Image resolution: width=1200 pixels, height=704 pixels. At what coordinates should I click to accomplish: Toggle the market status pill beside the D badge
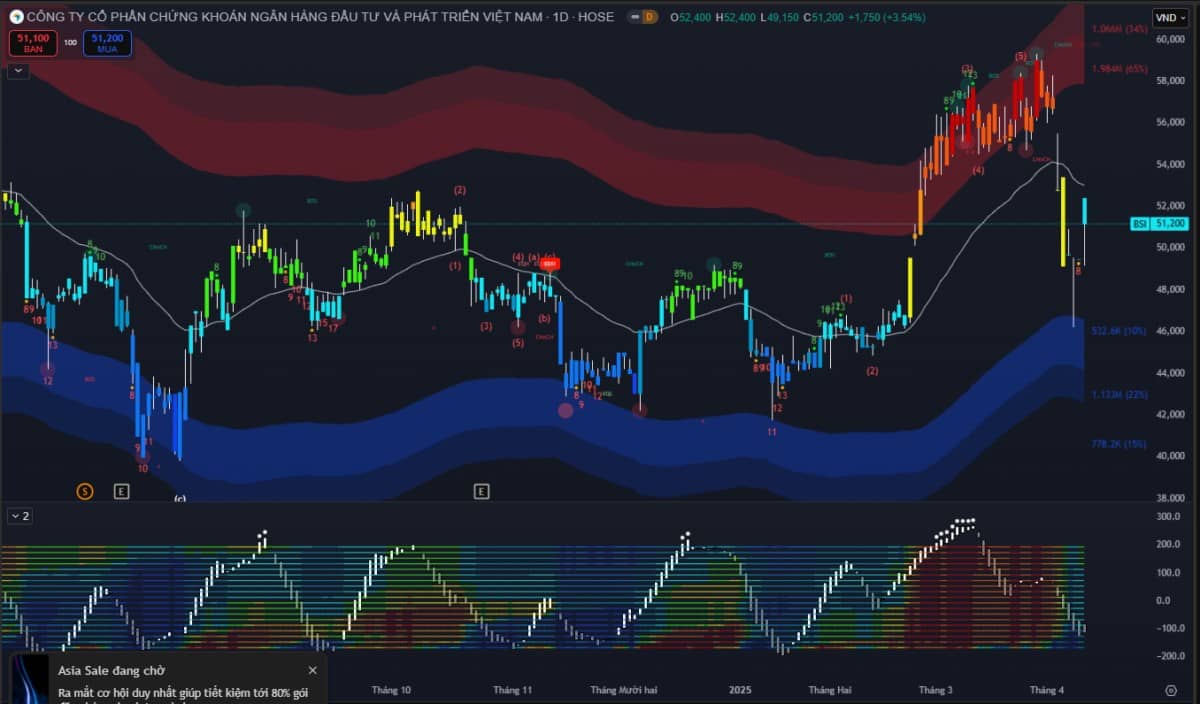[634, 17]
